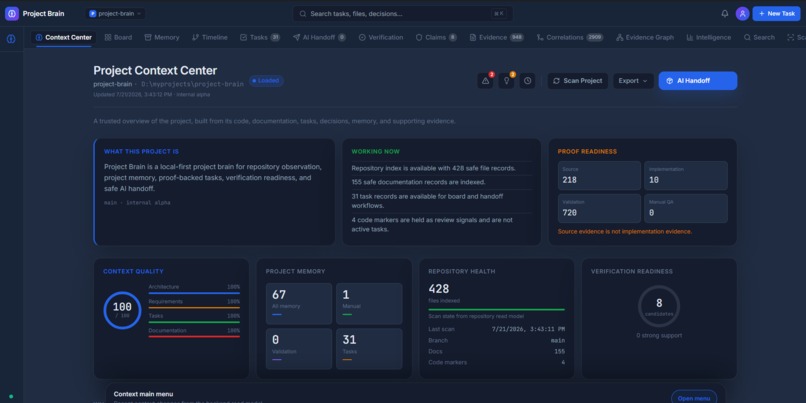This screenshot has height=403, width=806.
Task: Open the Correlations tab
Action: [570, 38]
